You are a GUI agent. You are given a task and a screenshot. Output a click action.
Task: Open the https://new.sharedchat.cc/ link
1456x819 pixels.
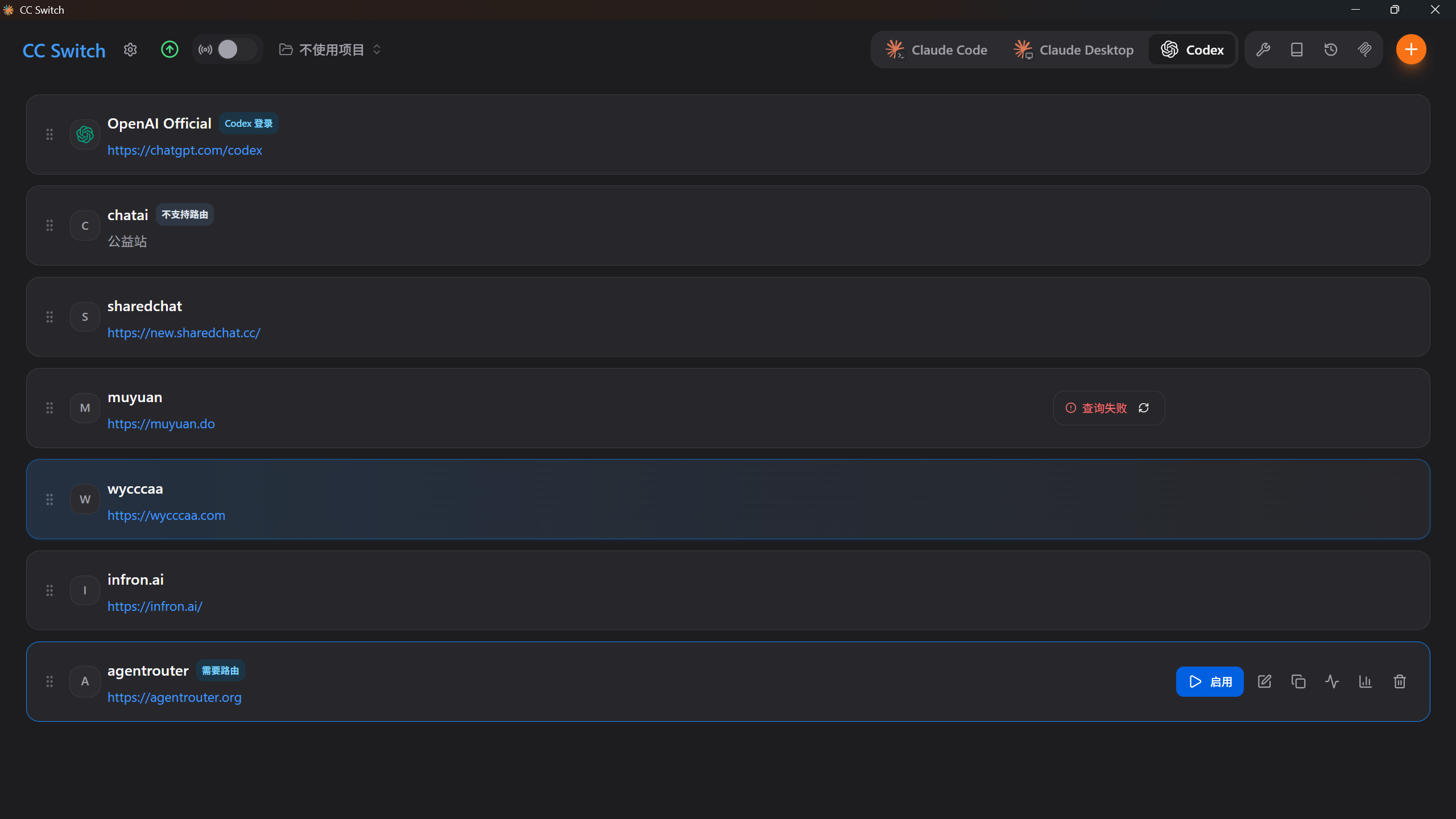[x=184, y=333]
